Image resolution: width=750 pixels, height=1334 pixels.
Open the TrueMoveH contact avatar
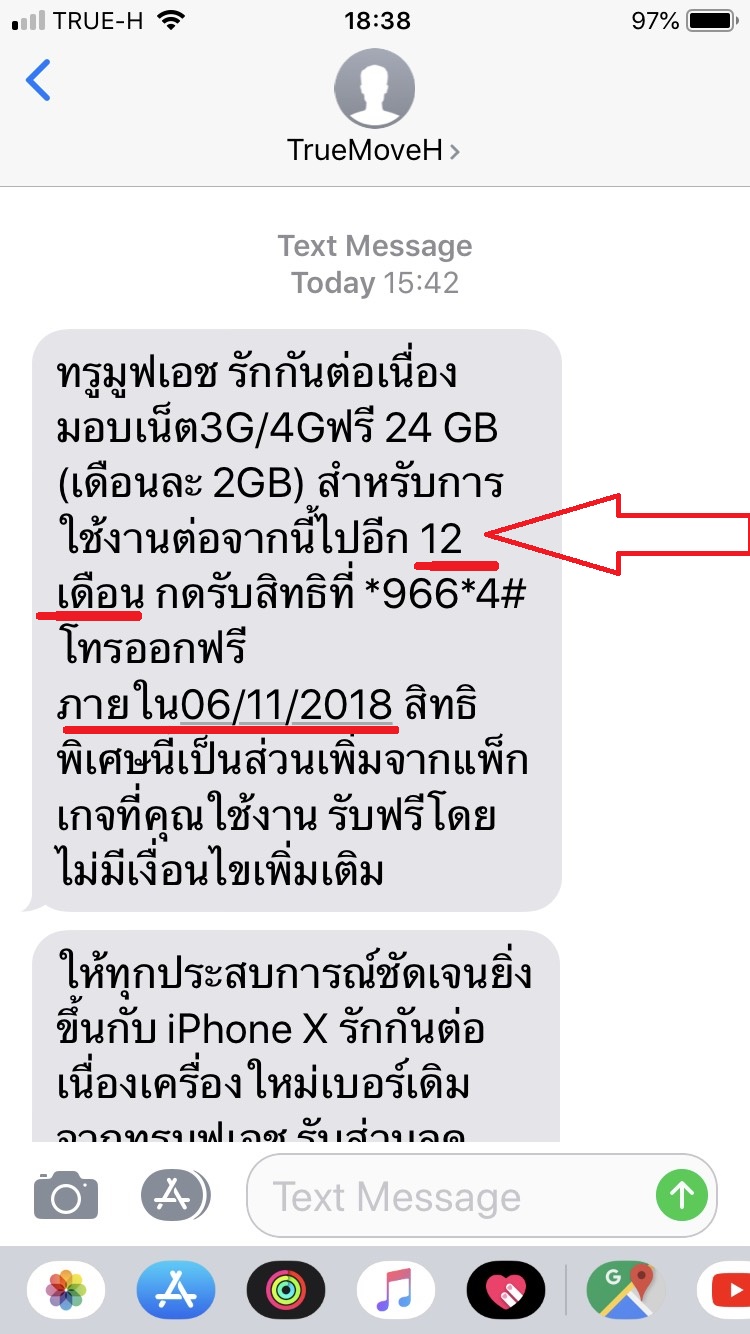(x=374, y=88)
